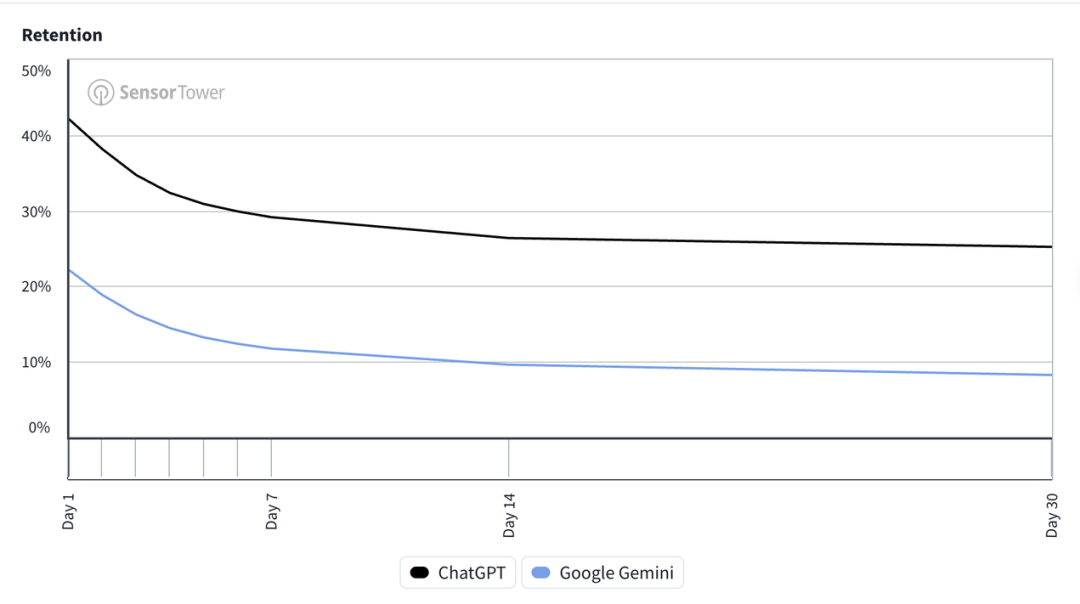This screenshot has height=604, width=1080.
Task: Toggle the Google Gemini legend series
Action: point(603,573)
